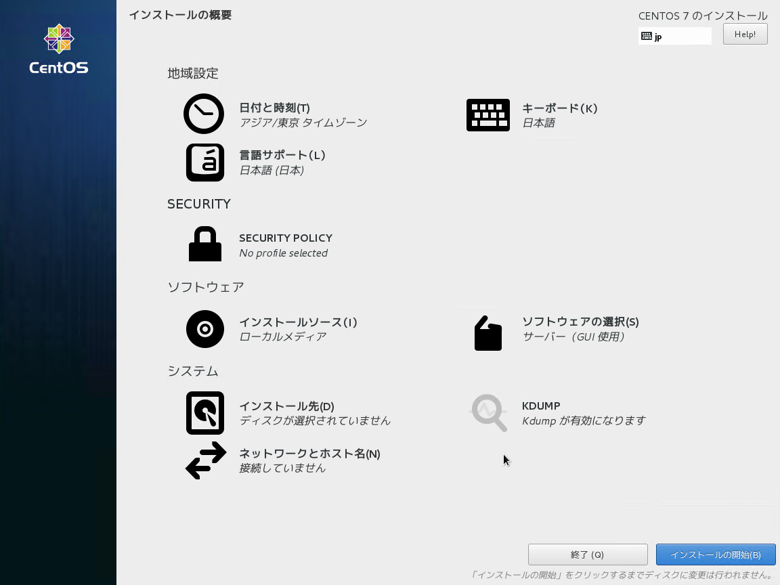
Task: Click the small keyboard icon beside jp
Action: 646,36
